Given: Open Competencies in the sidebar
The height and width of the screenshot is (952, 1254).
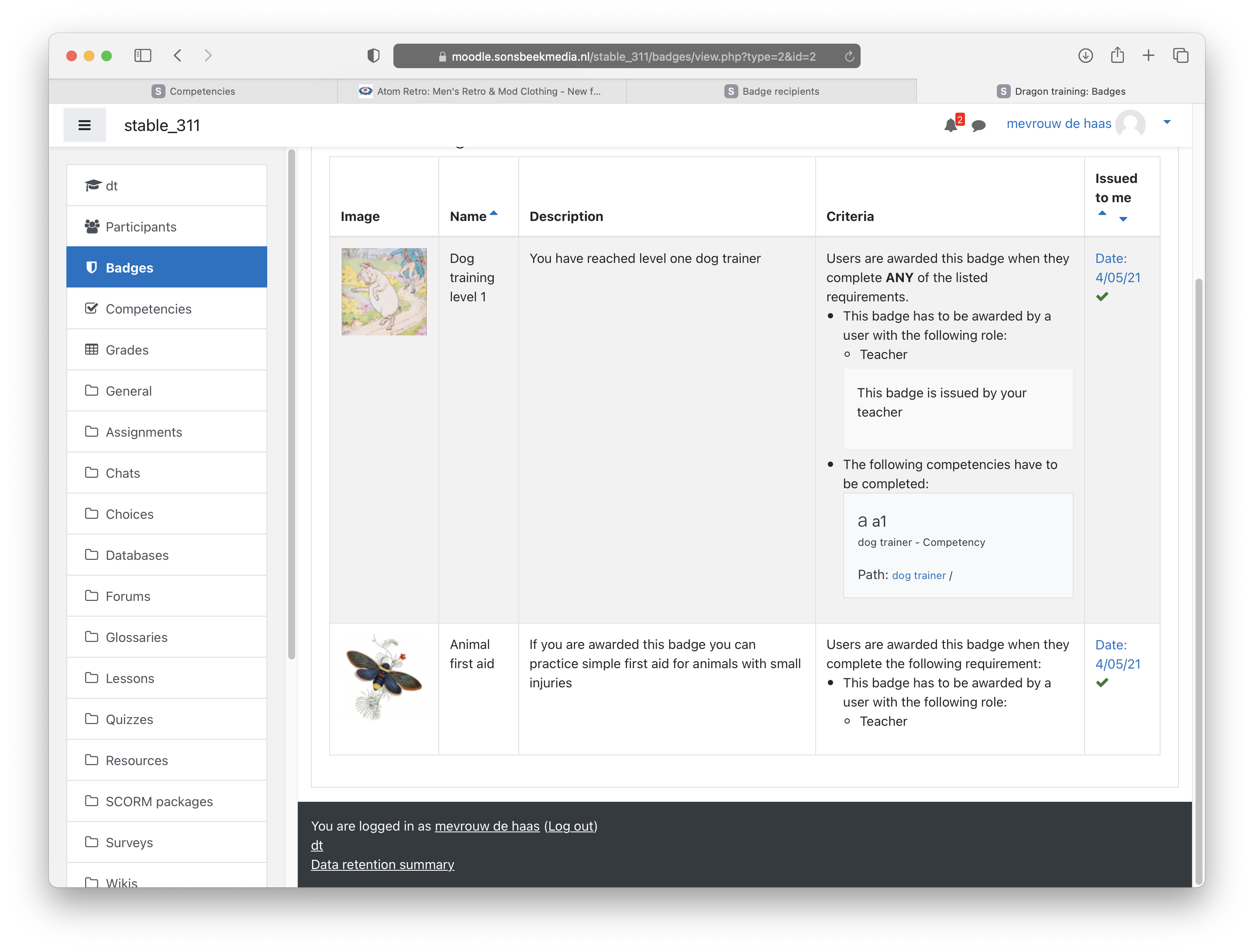Looking at the screenshot, I should (x=167, y=309).
